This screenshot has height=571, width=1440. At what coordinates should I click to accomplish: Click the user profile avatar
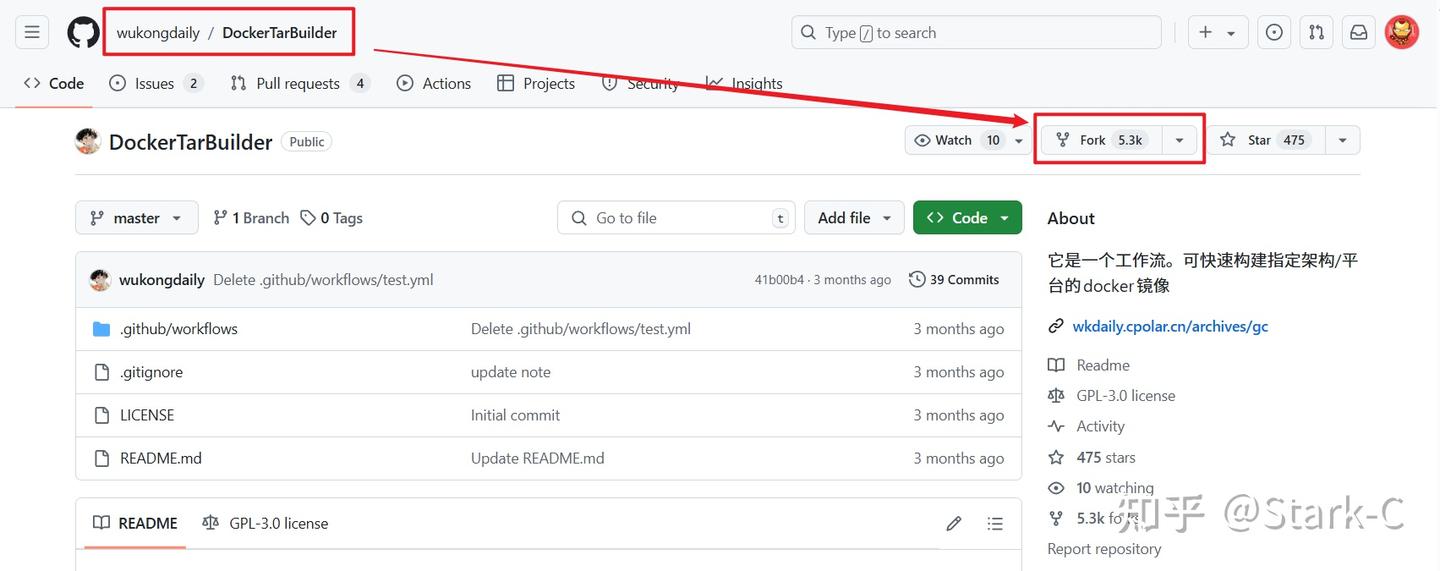[x=1402, y=33]
